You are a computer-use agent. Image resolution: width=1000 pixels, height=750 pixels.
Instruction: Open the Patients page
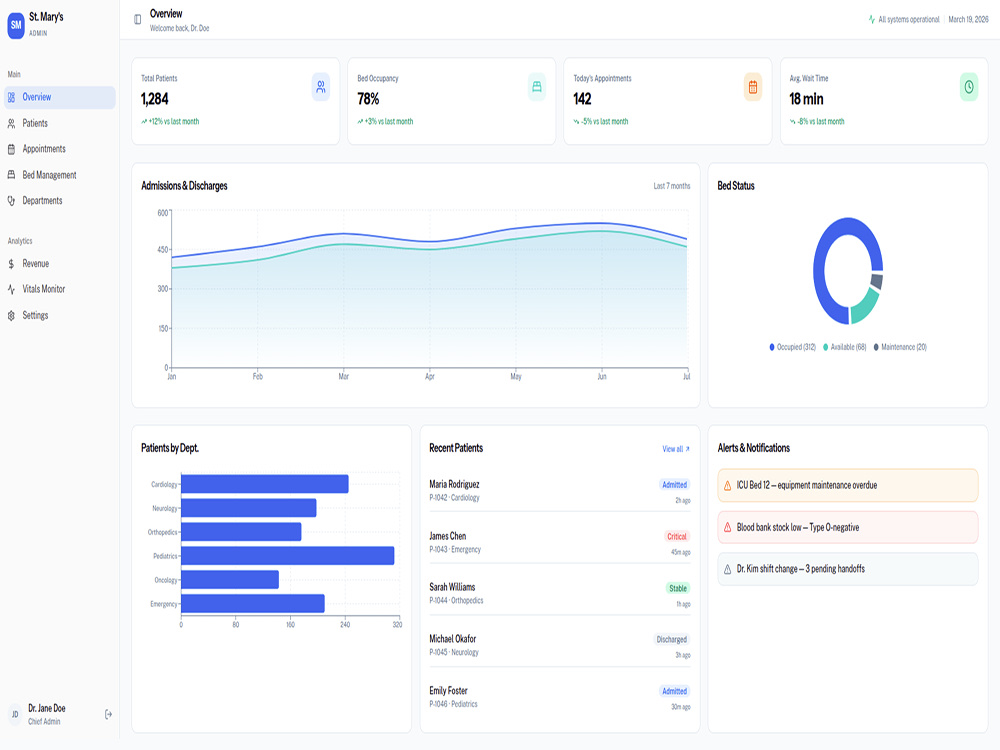click(x=60, y=124)
